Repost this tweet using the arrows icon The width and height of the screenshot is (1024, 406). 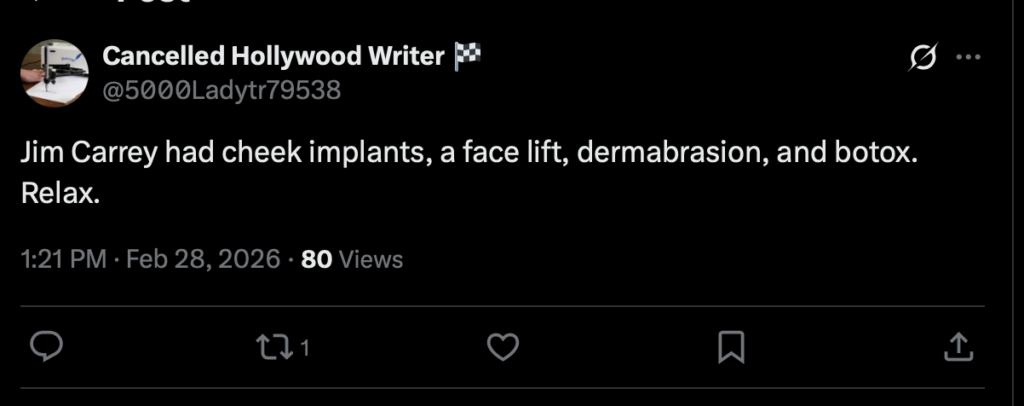tap(272, 347)
